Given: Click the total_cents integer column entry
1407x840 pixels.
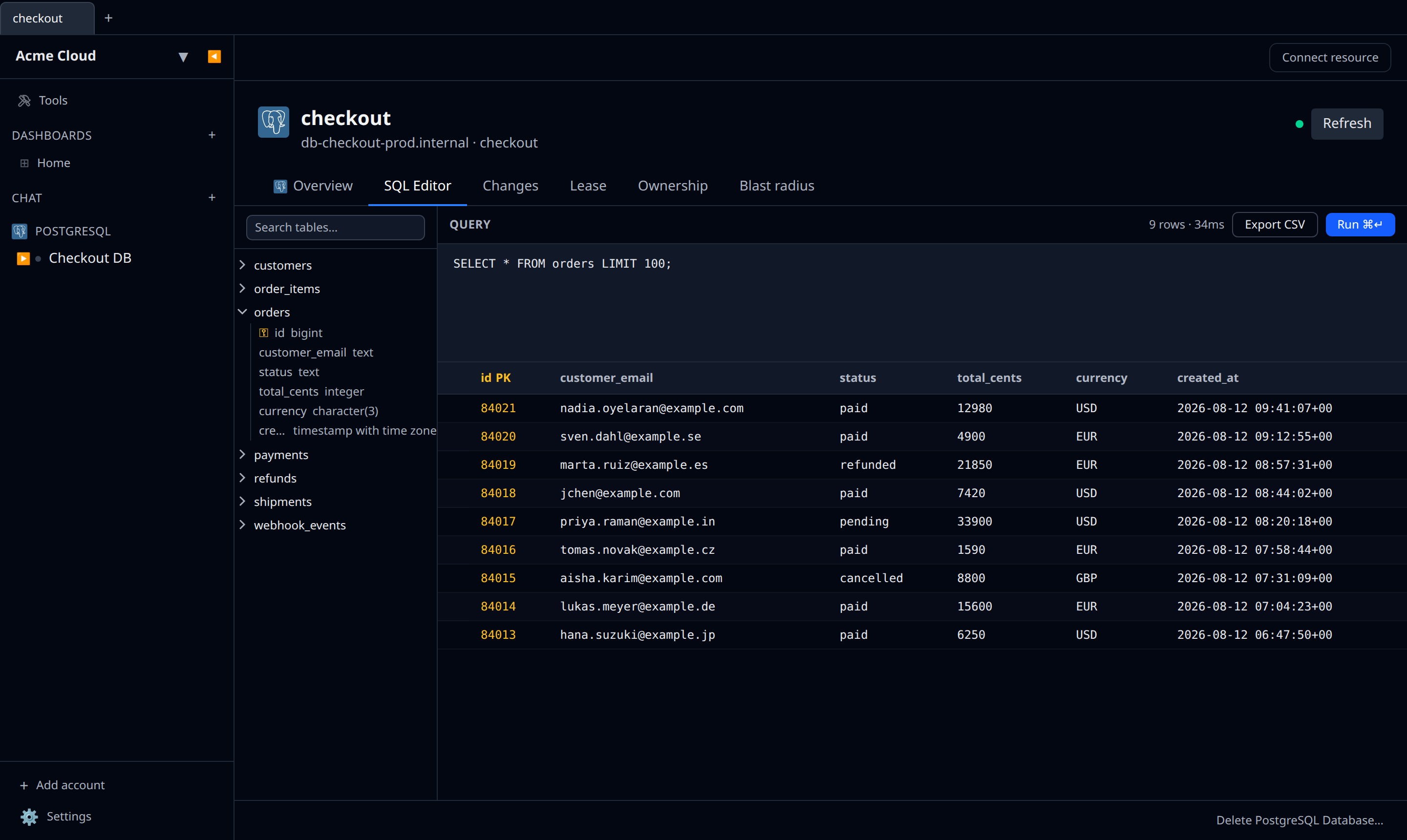Looking at the screenshot, I should pyautogui.click(x=311, y=391).
